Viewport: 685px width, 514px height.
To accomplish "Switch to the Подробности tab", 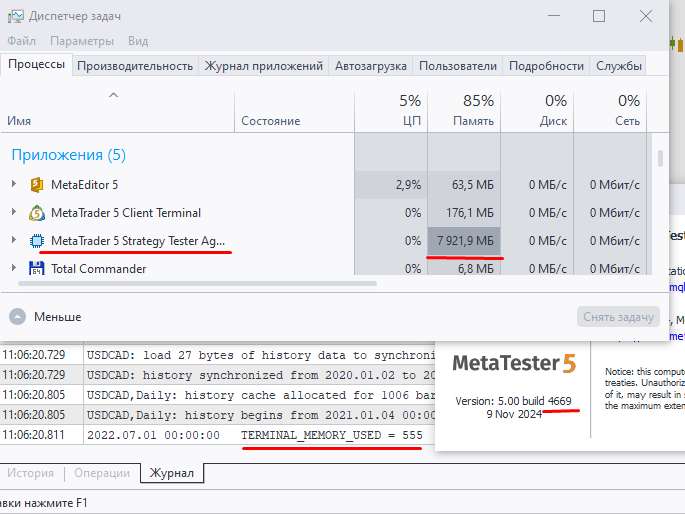I will (x=546, y=66).
